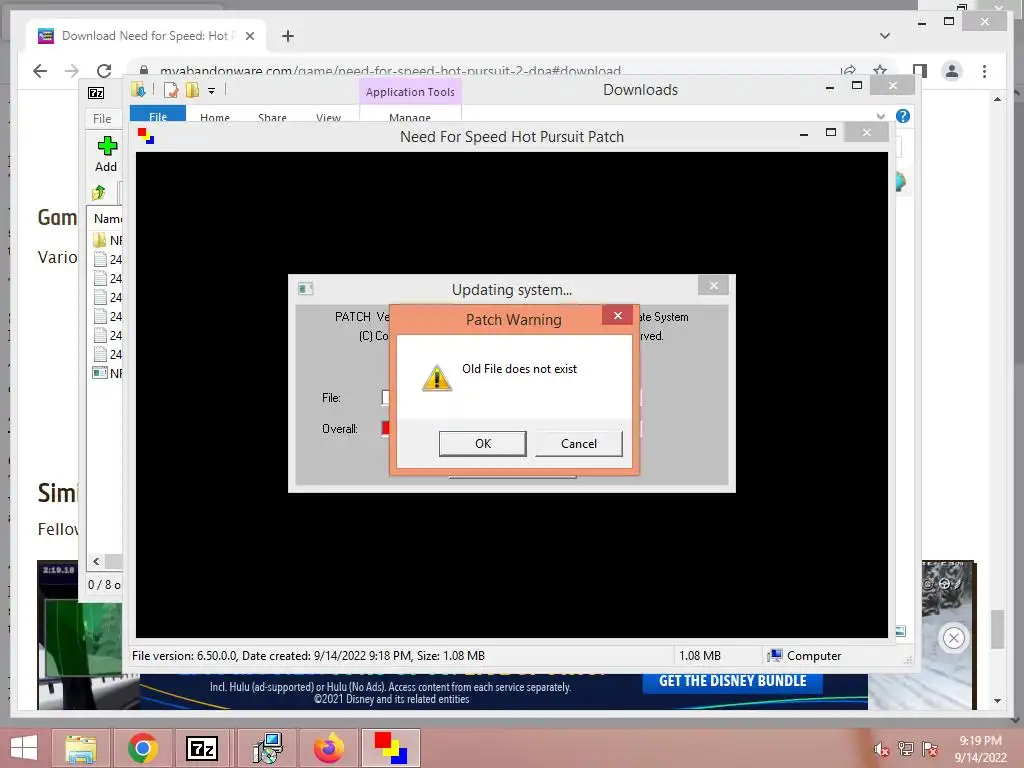The image size is (1024, 768).
Task: Click Get The Disney Bundle ad button
Action: coord(732,681)
